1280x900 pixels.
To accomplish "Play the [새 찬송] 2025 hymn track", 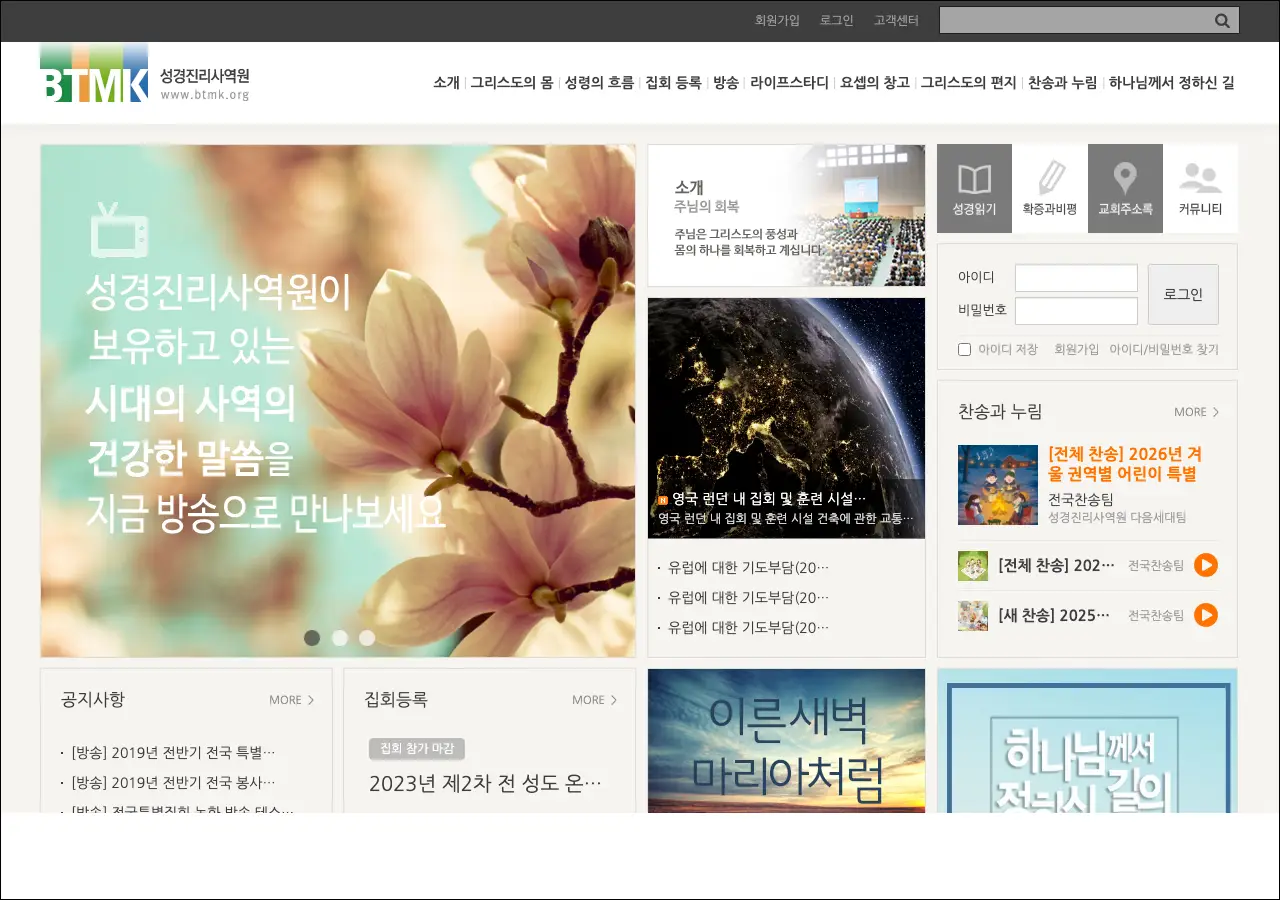I will pyautogui.click(x=1205, y=615).
